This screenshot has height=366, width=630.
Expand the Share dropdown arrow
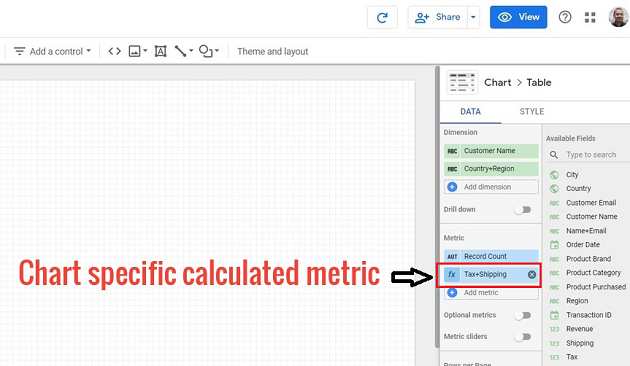click(x=473, y=17)
